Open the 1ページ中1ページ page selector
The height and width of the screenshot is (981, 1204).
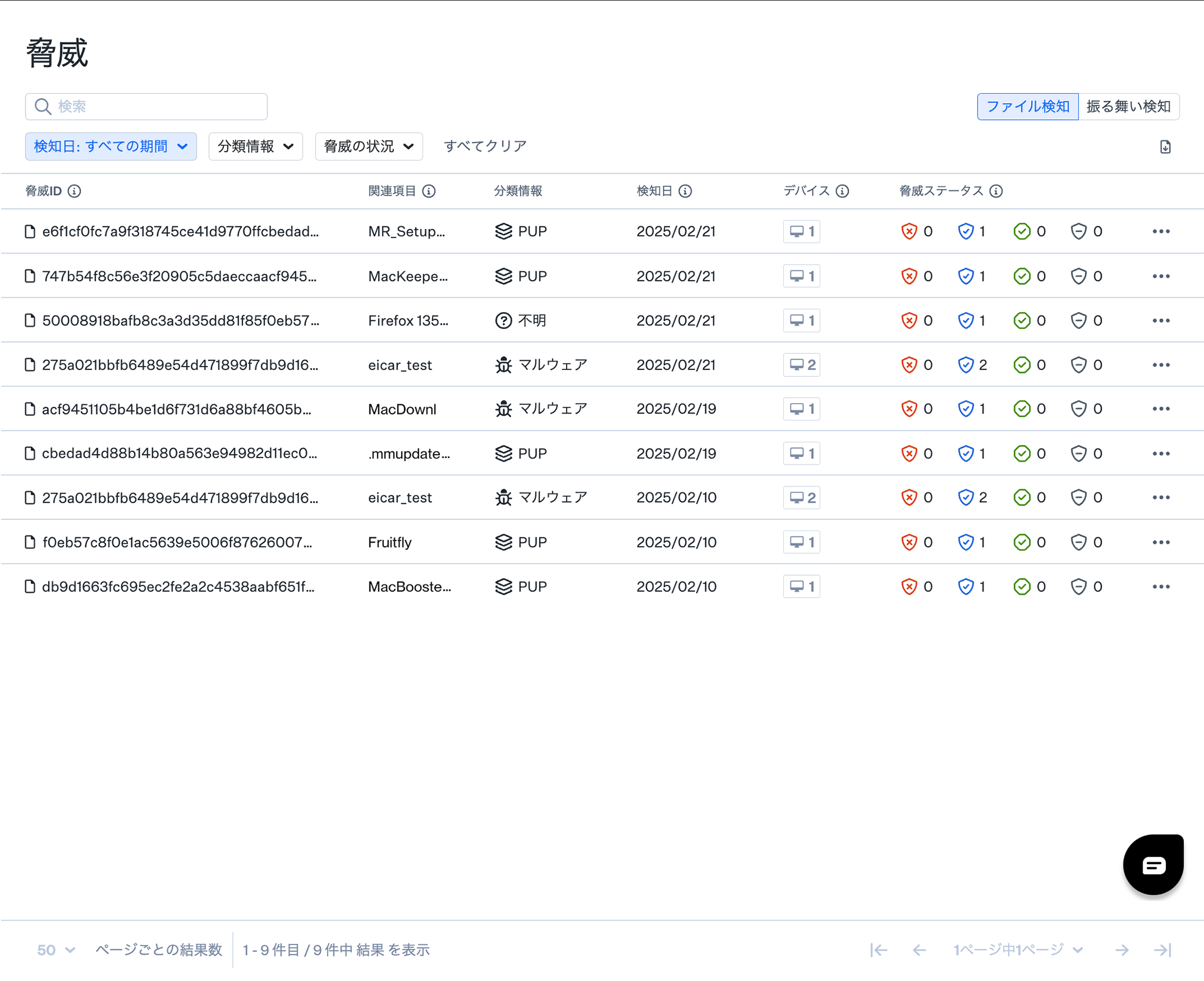1018,950
